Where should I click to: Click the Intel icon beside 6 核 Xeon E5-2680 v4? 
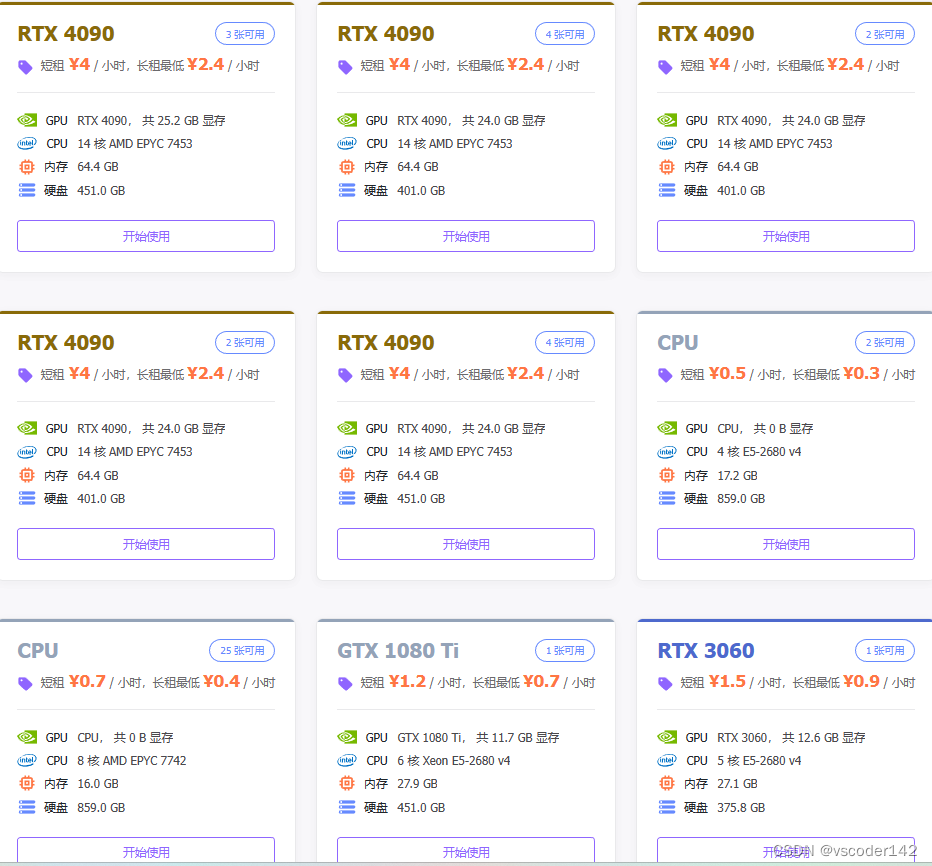click(347, 760)
